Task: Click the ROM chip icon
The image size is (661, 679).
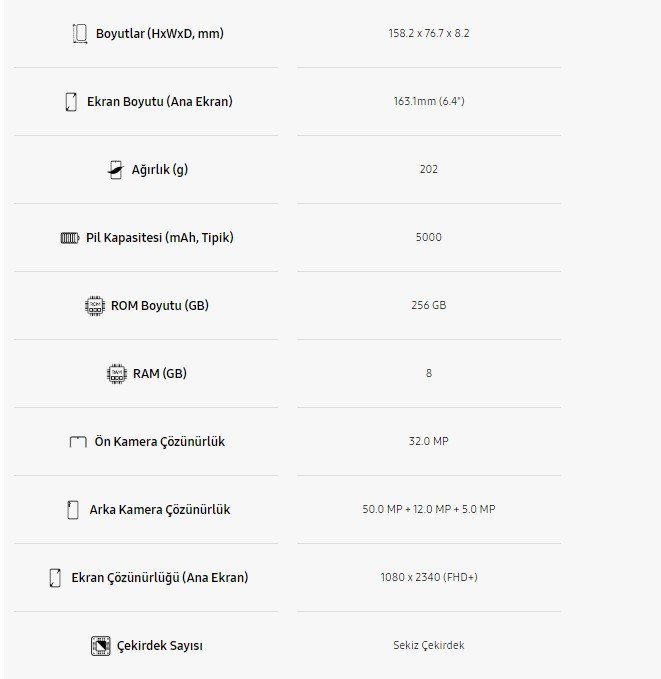Action: tap(95, 306)
